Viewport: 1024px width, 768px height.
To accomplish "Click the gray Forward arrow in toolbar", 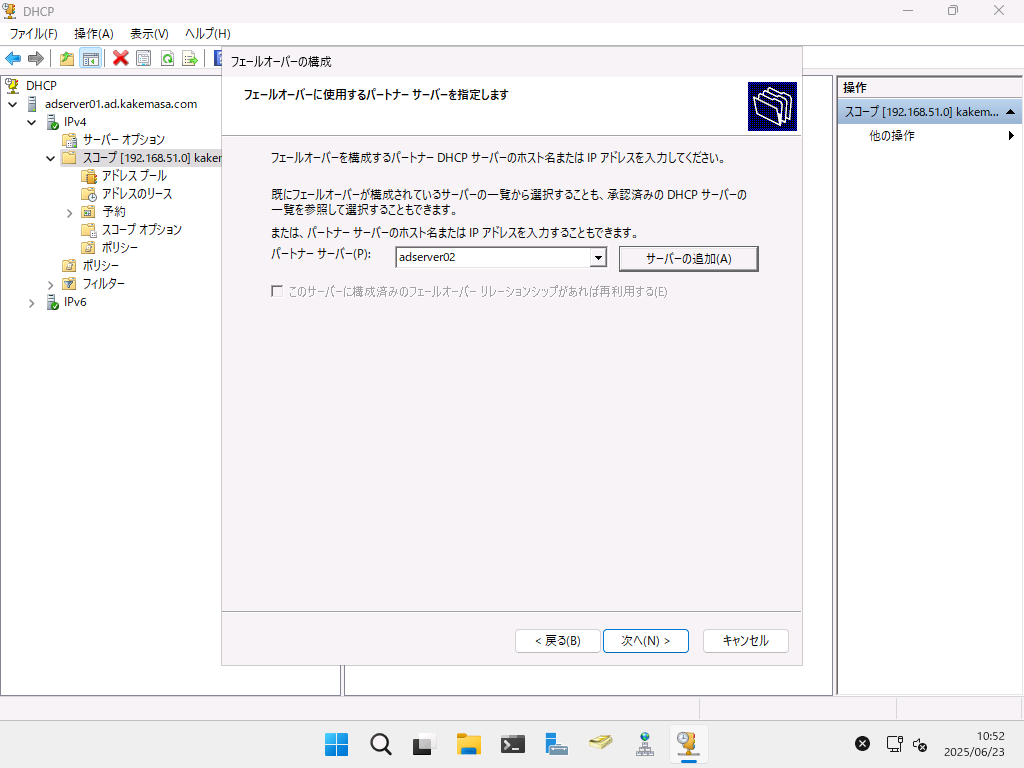I will pos(36,59).
